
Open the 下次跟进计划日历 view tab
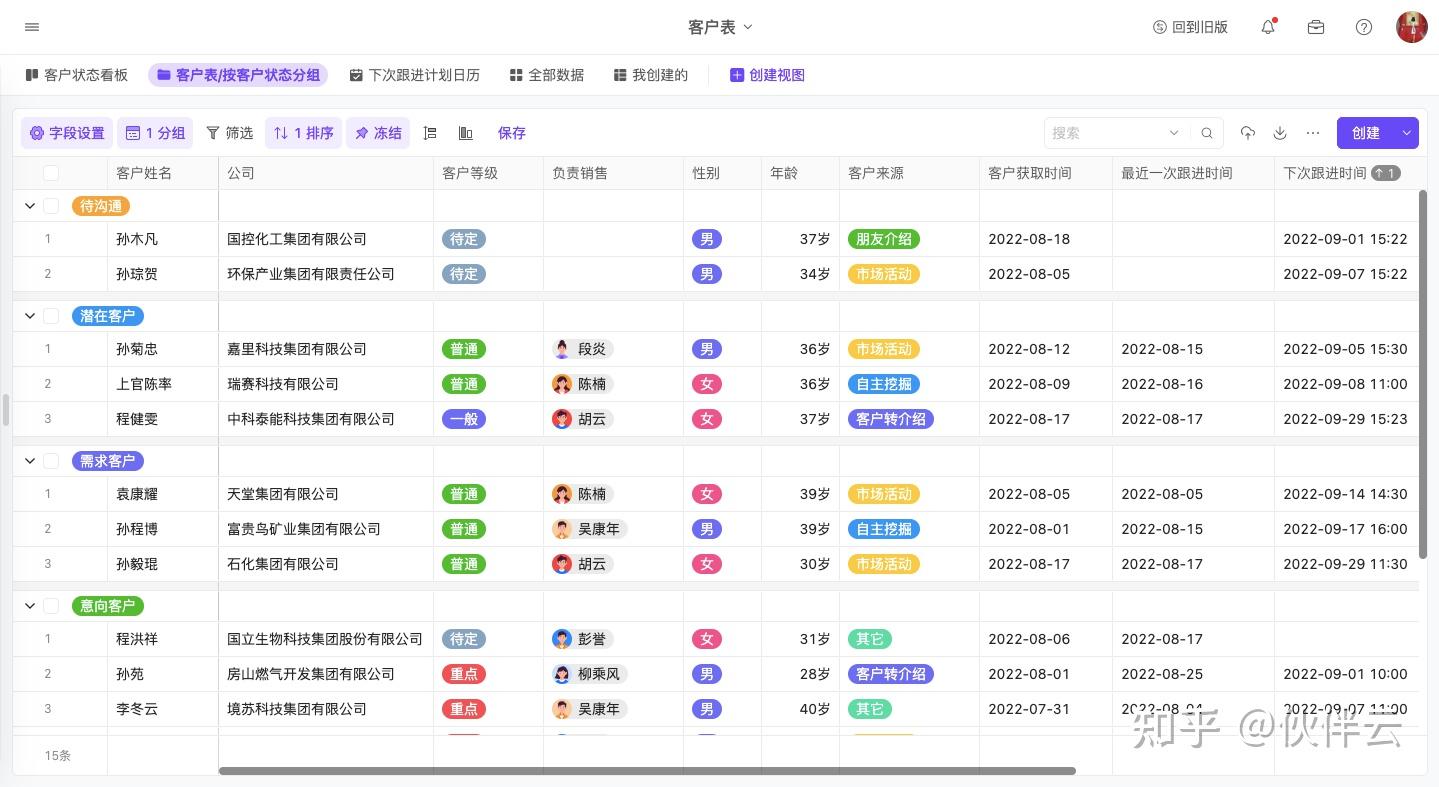tap(415, 75)
